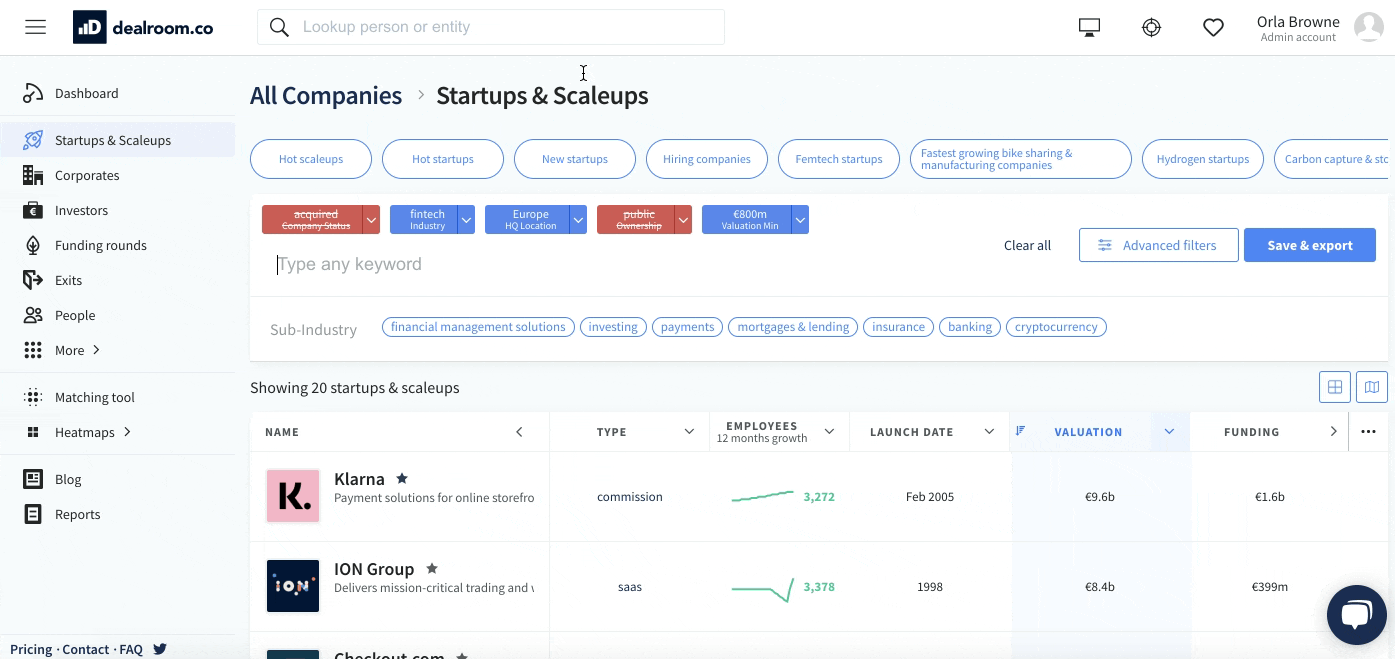Click the search magnifier icon
1395x659 pixels.
tap(280, 27)
